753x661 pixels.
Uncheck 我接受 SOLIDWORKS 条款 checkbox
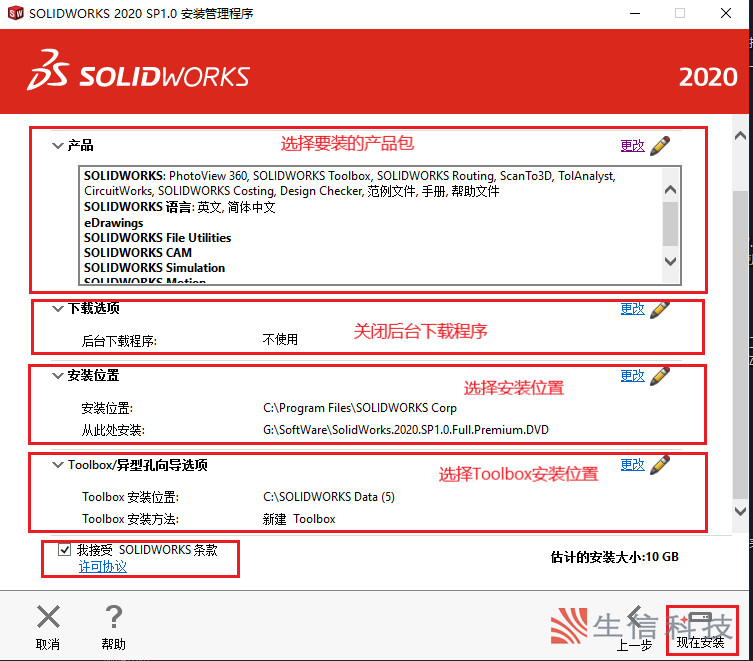pyautogui.click(x=64, y=550)
